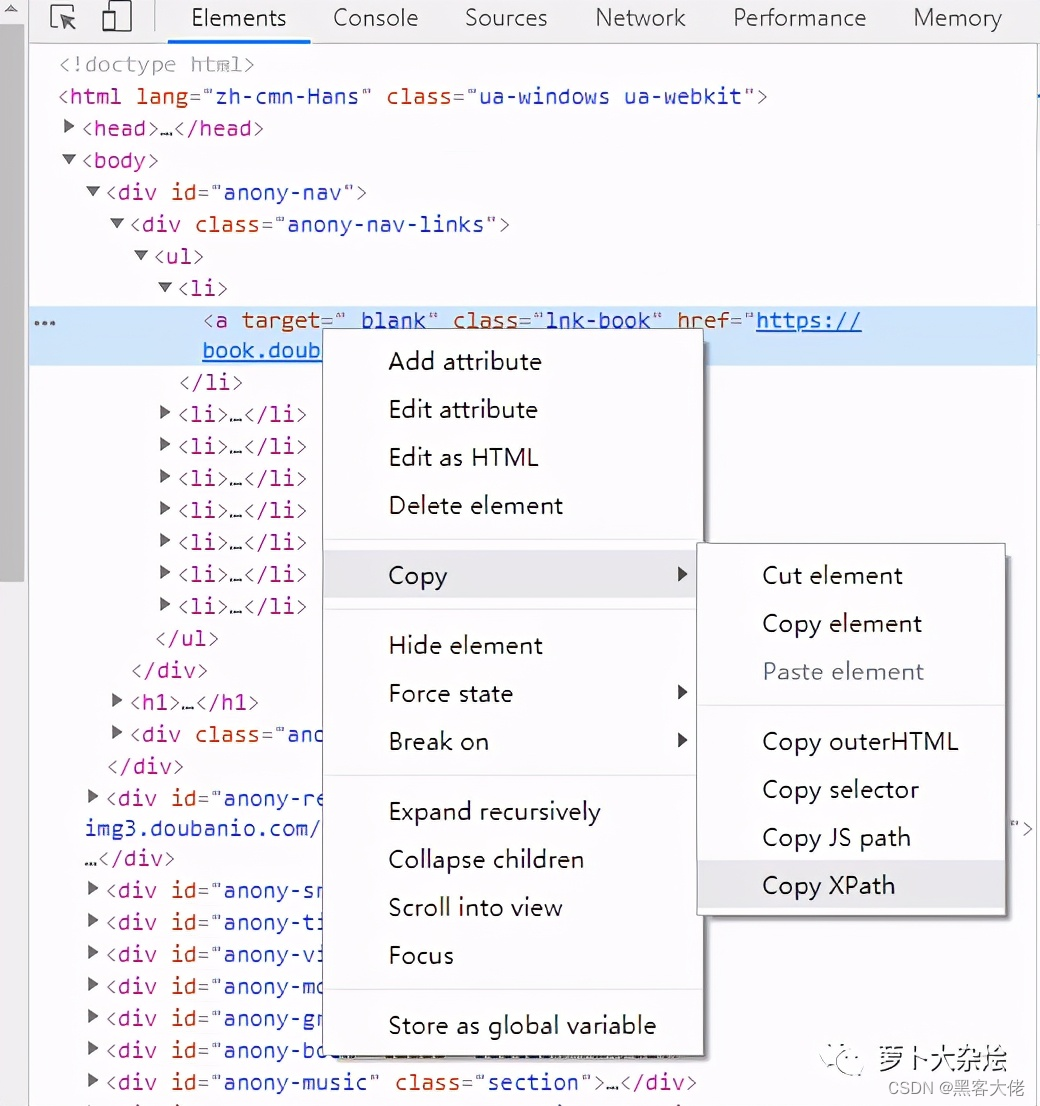Collapse the ul element node
Screen dimensions: 1040x1106
click(140, 255)
